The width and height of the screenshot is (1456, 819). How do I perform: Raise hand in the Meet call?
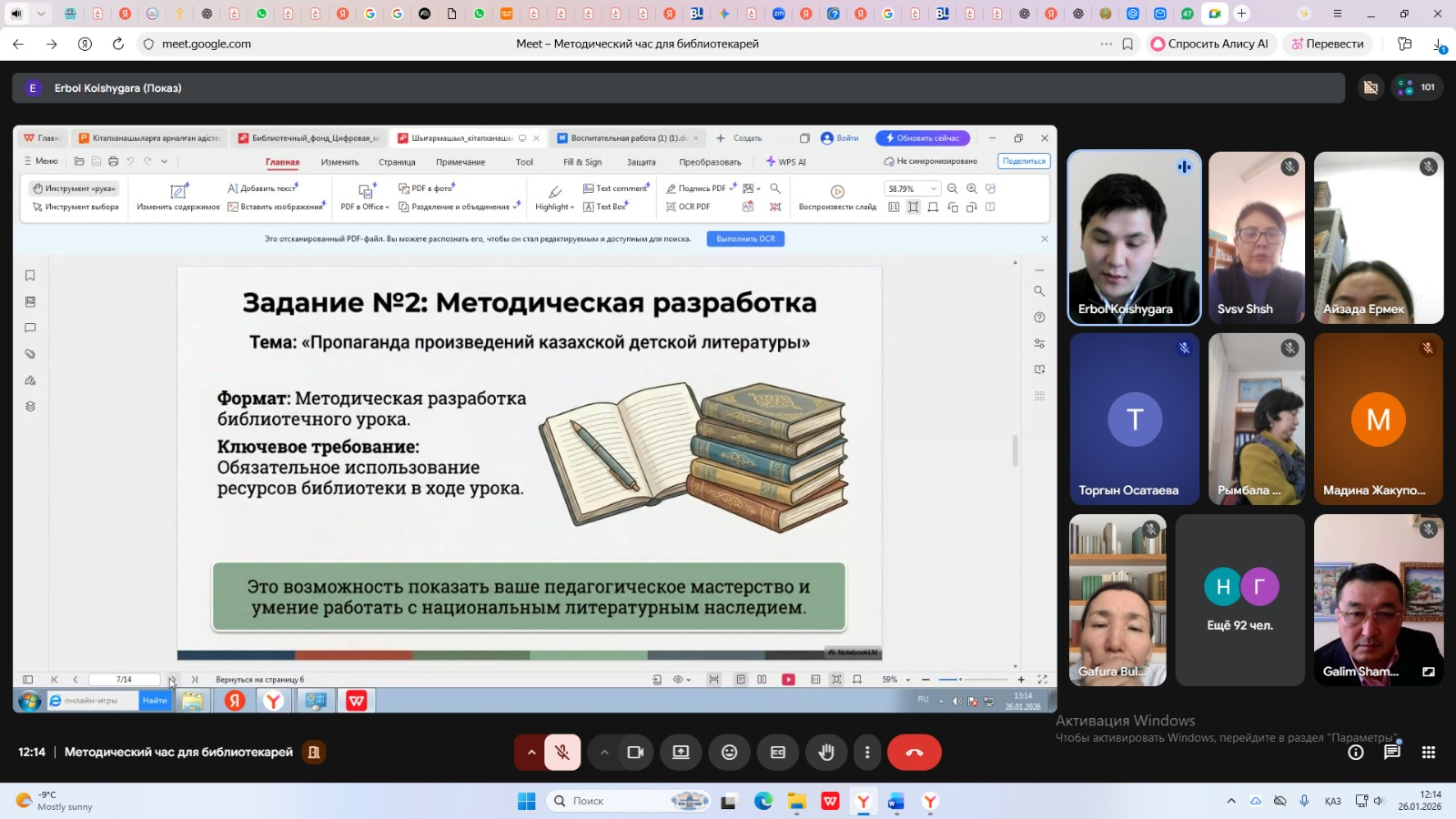tap(825, 753)
